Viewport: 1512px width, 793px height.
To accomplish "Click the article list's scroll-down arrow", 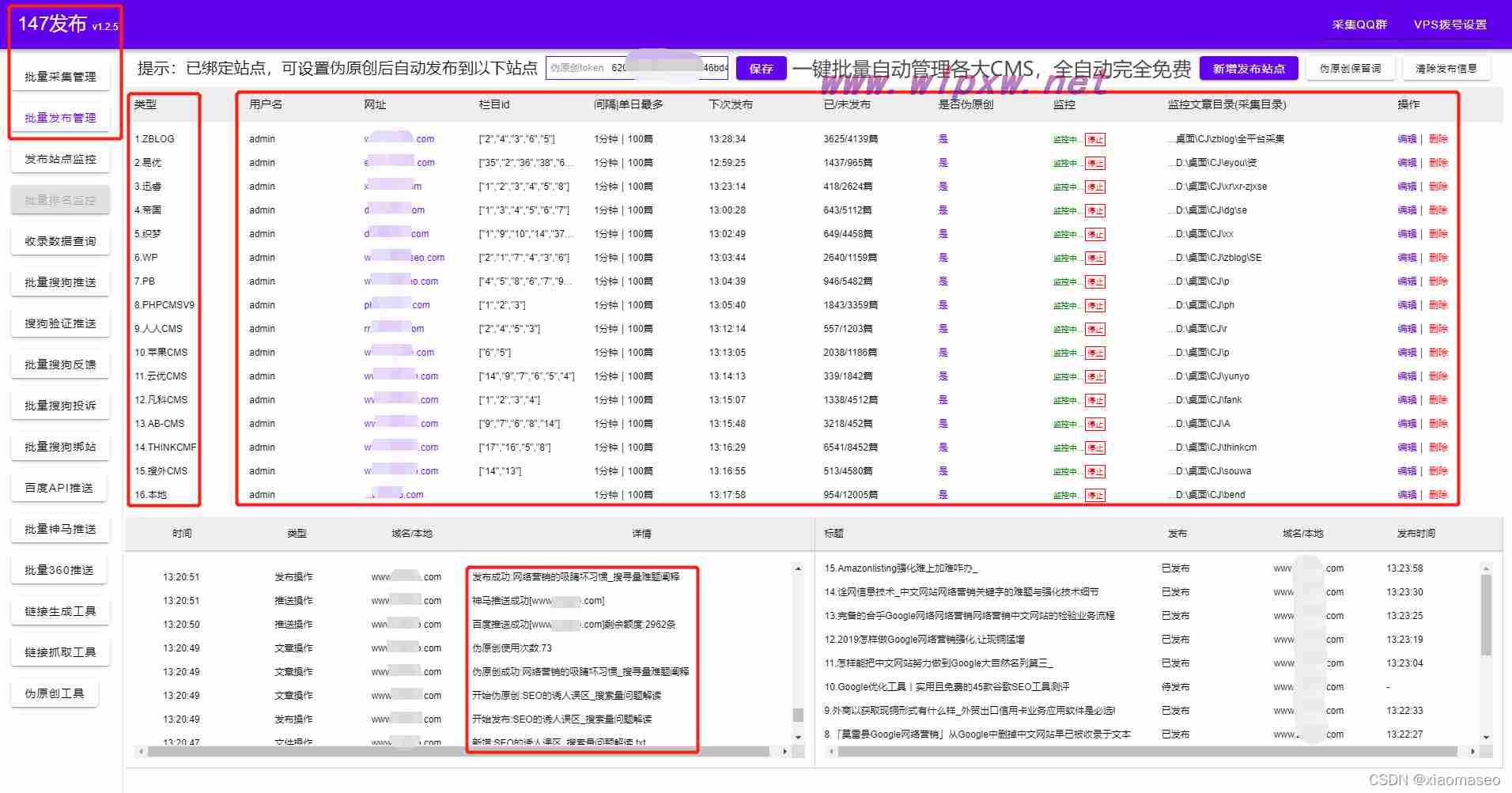I will click(x=1486, y=737).
